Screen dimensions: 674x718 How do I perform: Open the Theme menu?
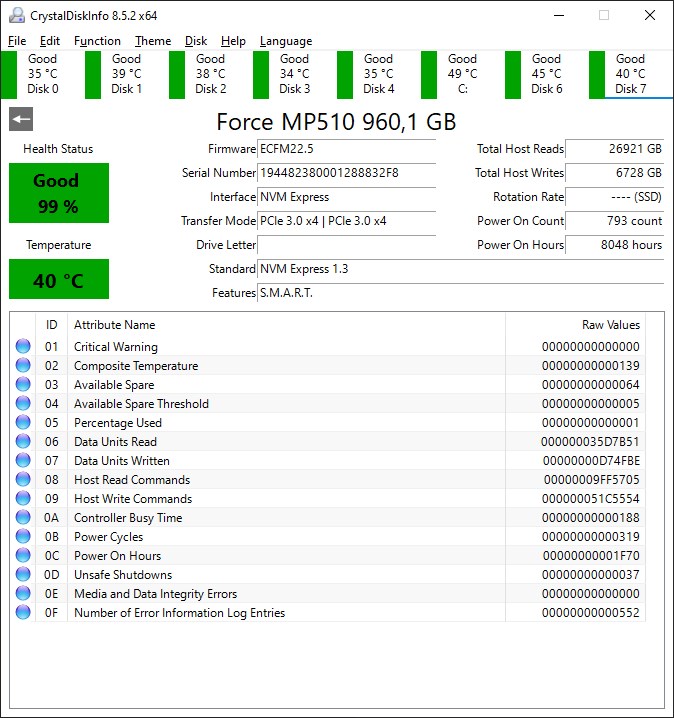point(153,41)
